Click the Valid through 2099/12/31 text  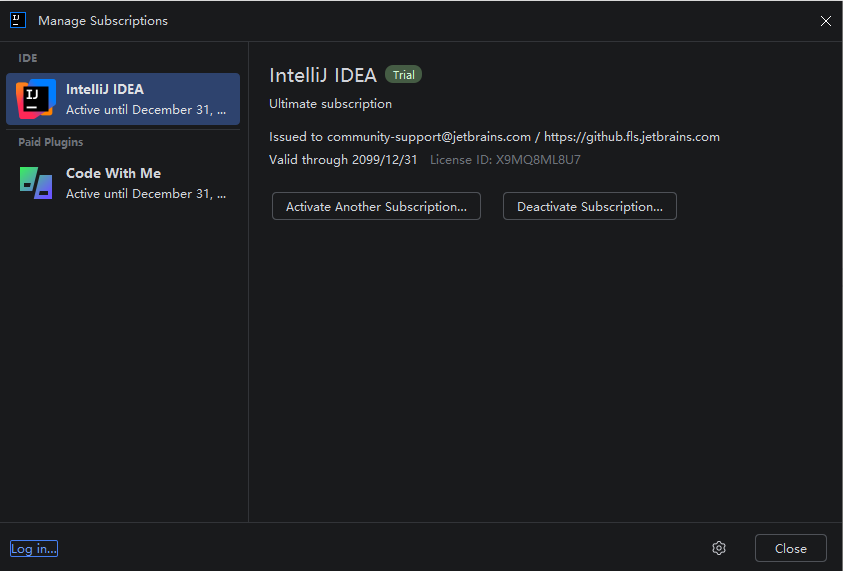[343, 160]
